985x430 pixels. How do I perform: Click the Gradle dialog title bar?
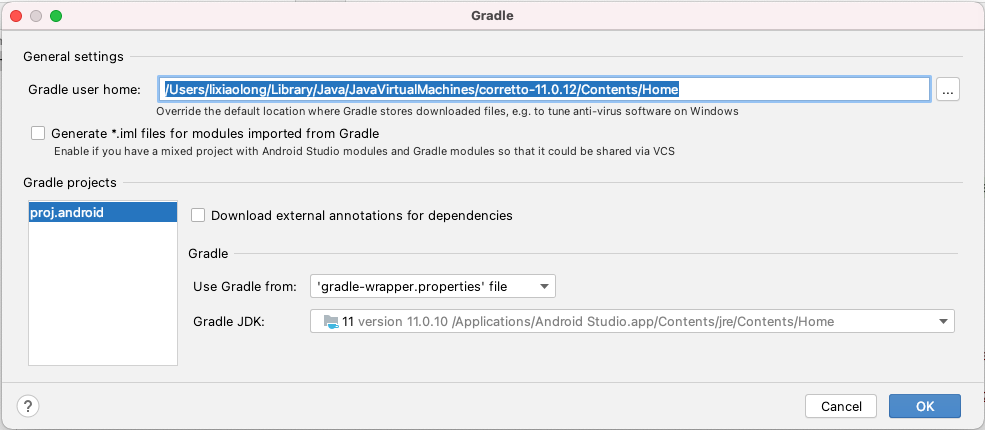tap(492, 16)
